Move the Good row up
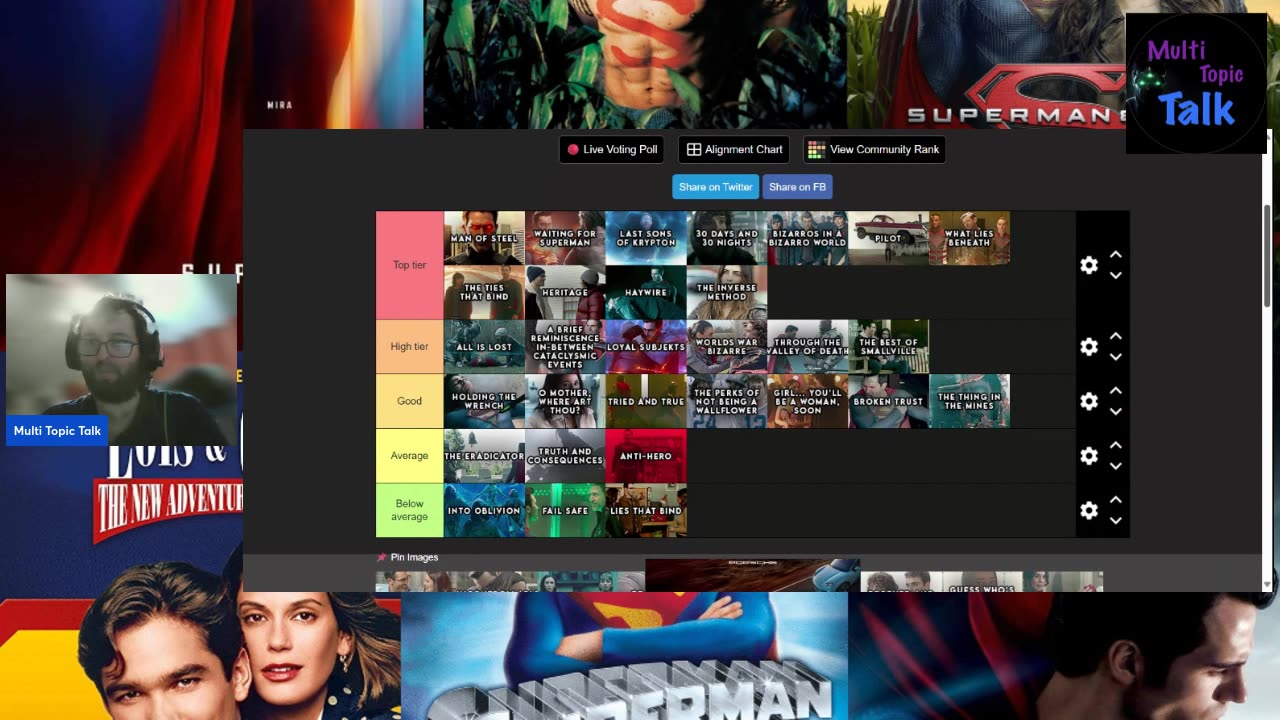 pyautogui.click(x=1116, y=391)
